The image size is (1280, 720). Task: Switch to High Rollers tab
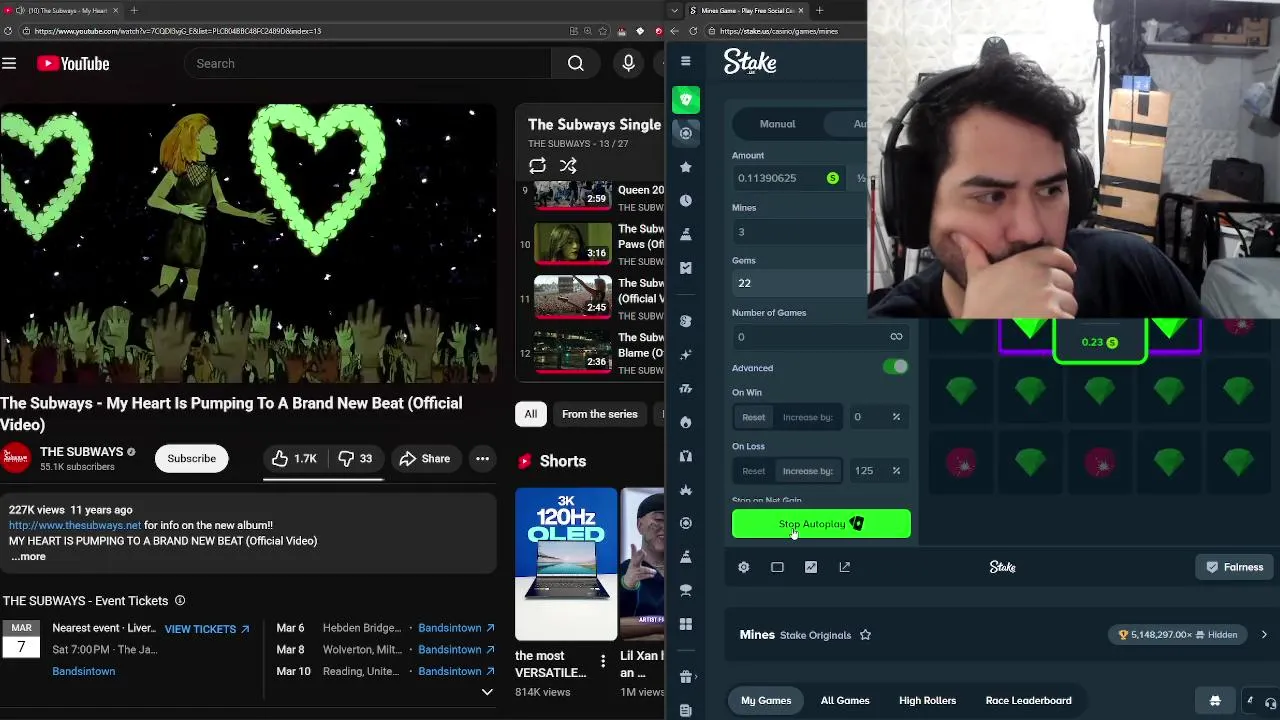pyautogui.click(x=927, y=701)
